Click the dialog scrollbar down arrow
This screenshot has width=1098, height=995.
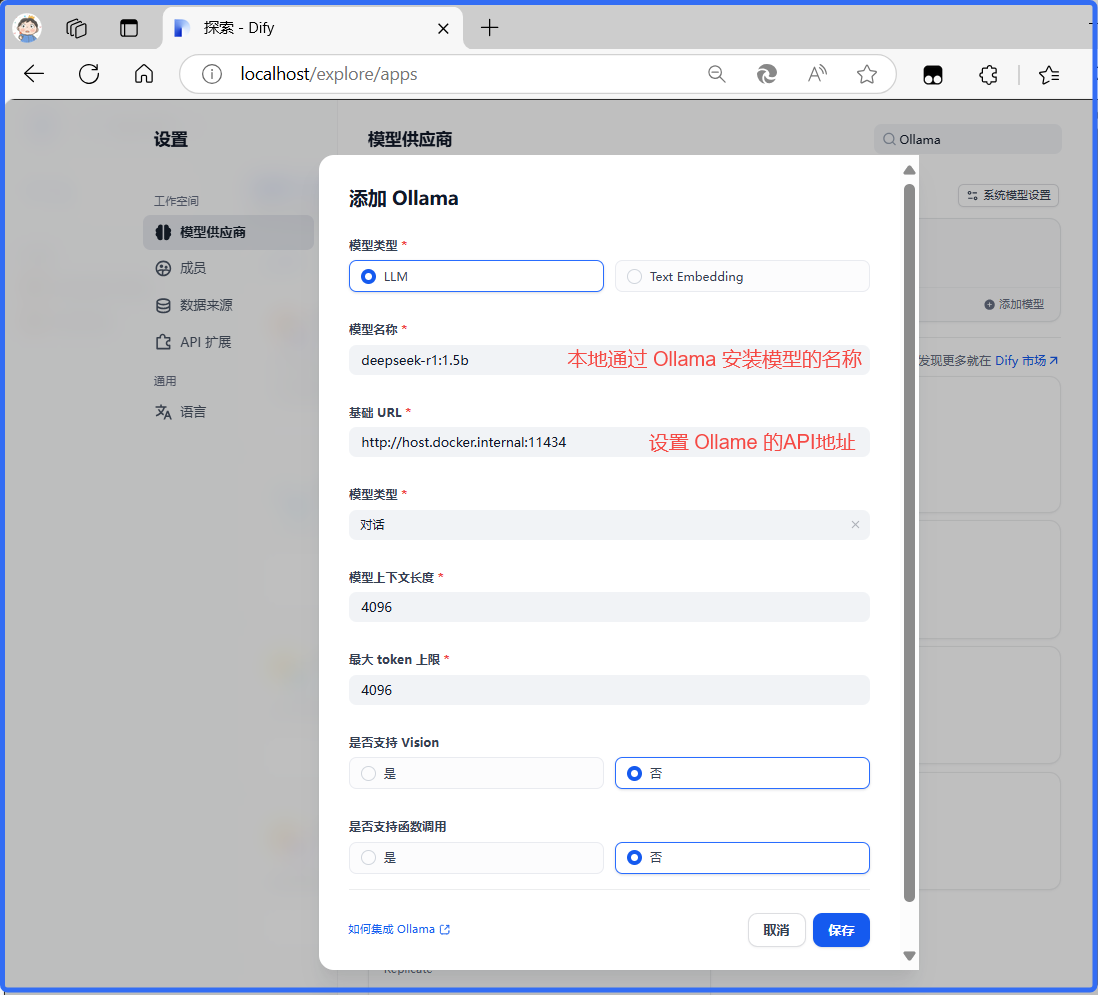(x=909, y=956)
